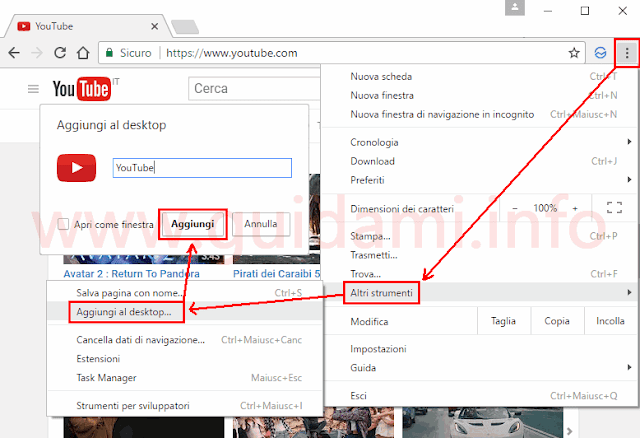This screenshot has height=438, width=640.
Task: Click the profile avatar in title bar
Action: tap(515, 8)
